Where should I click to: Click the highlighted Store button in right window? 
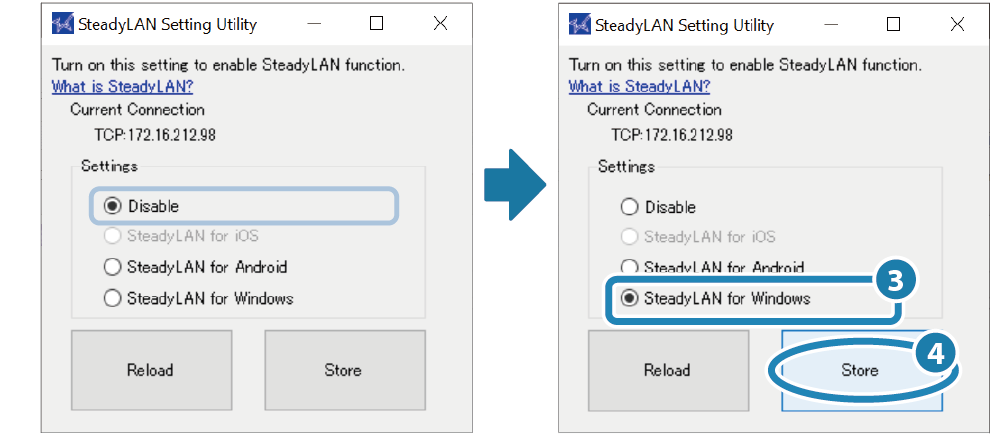(x=859, y=370)
